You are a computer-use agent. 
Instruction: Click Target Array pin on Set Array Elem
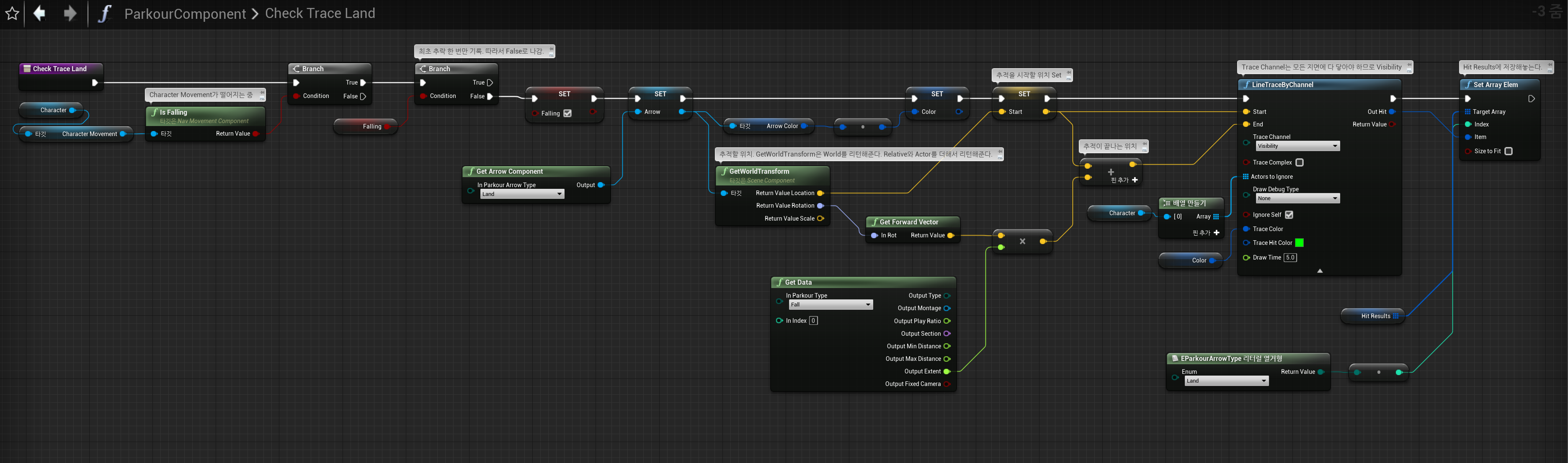coord(1467,112)
